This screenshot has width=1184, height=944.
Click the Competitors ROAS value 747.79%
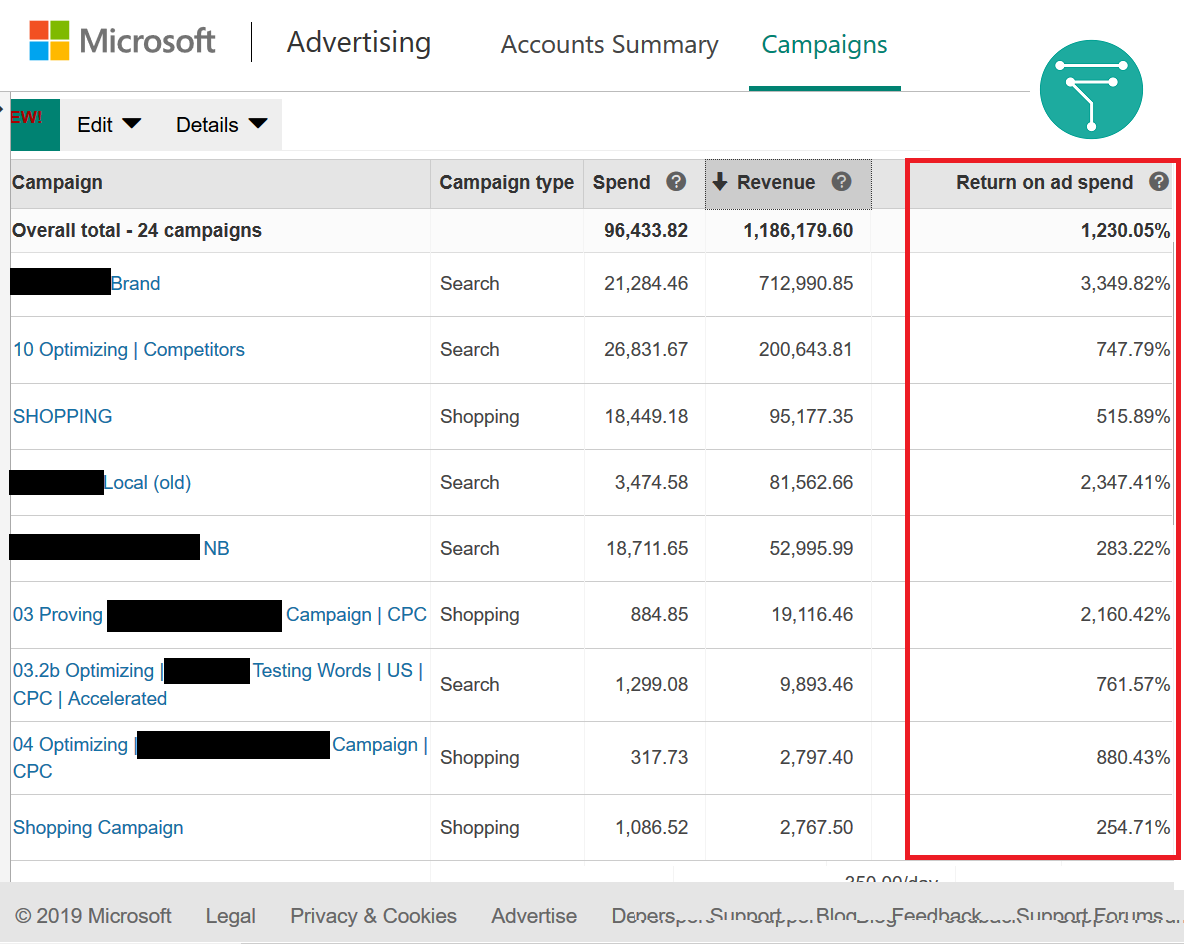(1133, 350)
